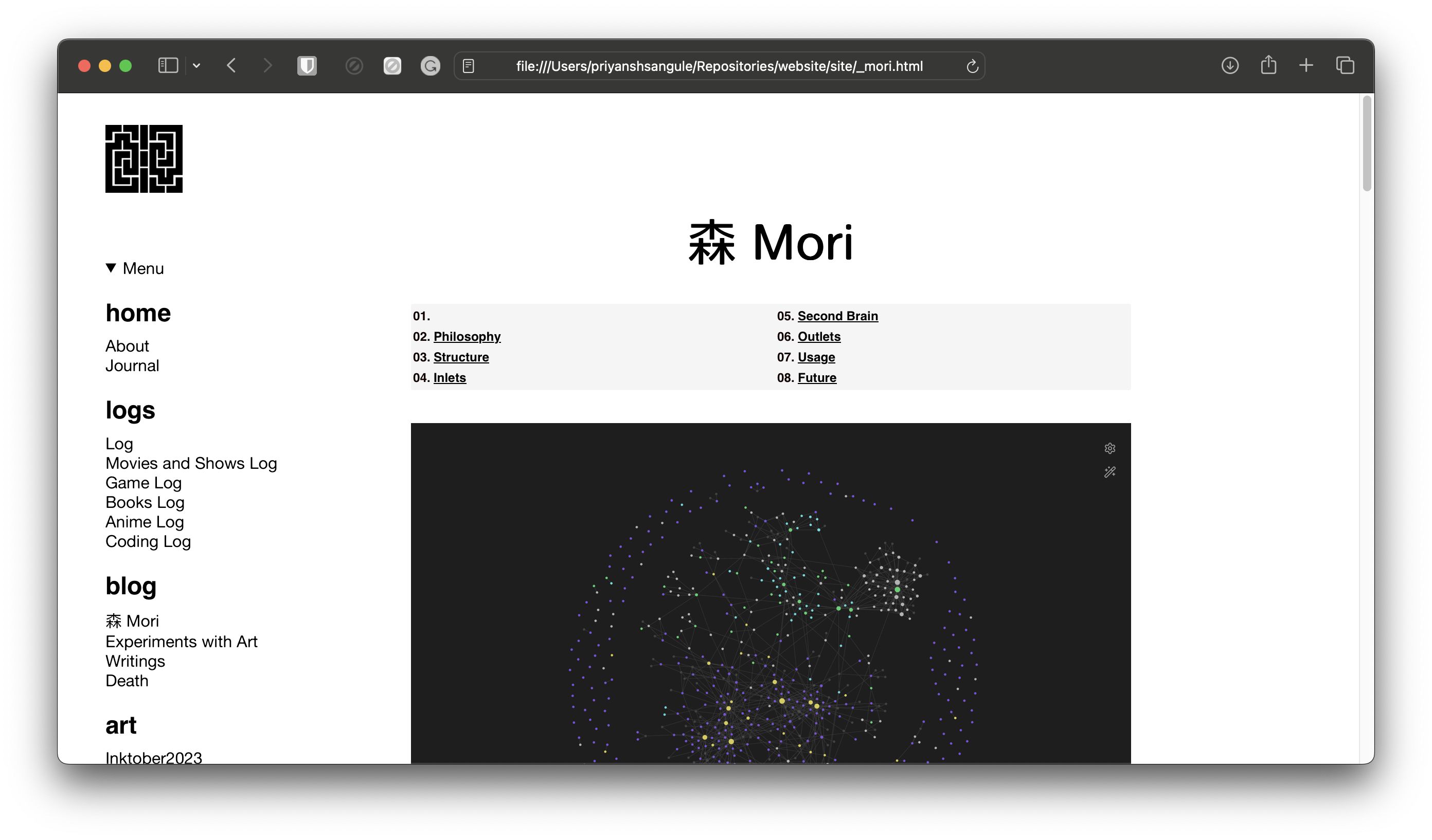Viewport: 1432px width, 840px height.
Task: Collapse the Menu disclosure triangle
Action: pyautogui.click(x=111, y=267)
